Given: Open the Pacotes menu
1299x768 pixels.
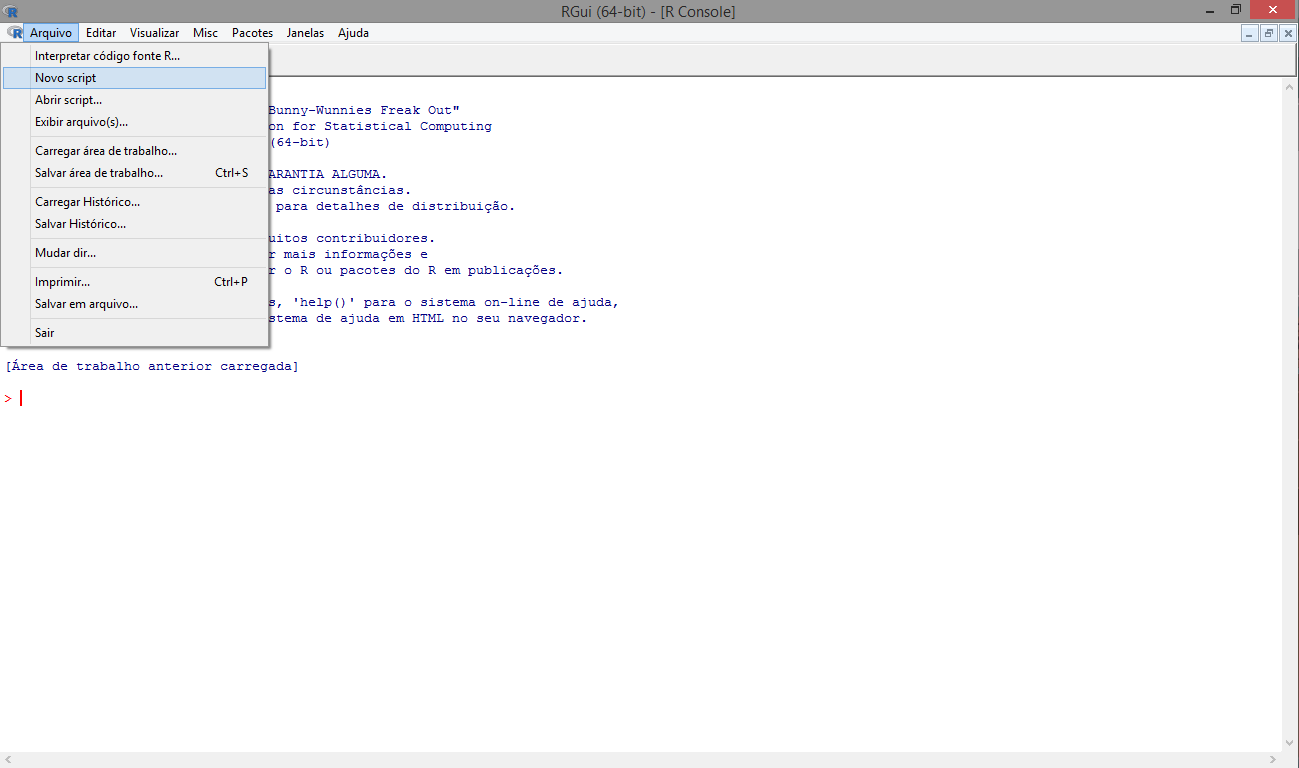Looking at the screenshot, I should pos(252,33).
